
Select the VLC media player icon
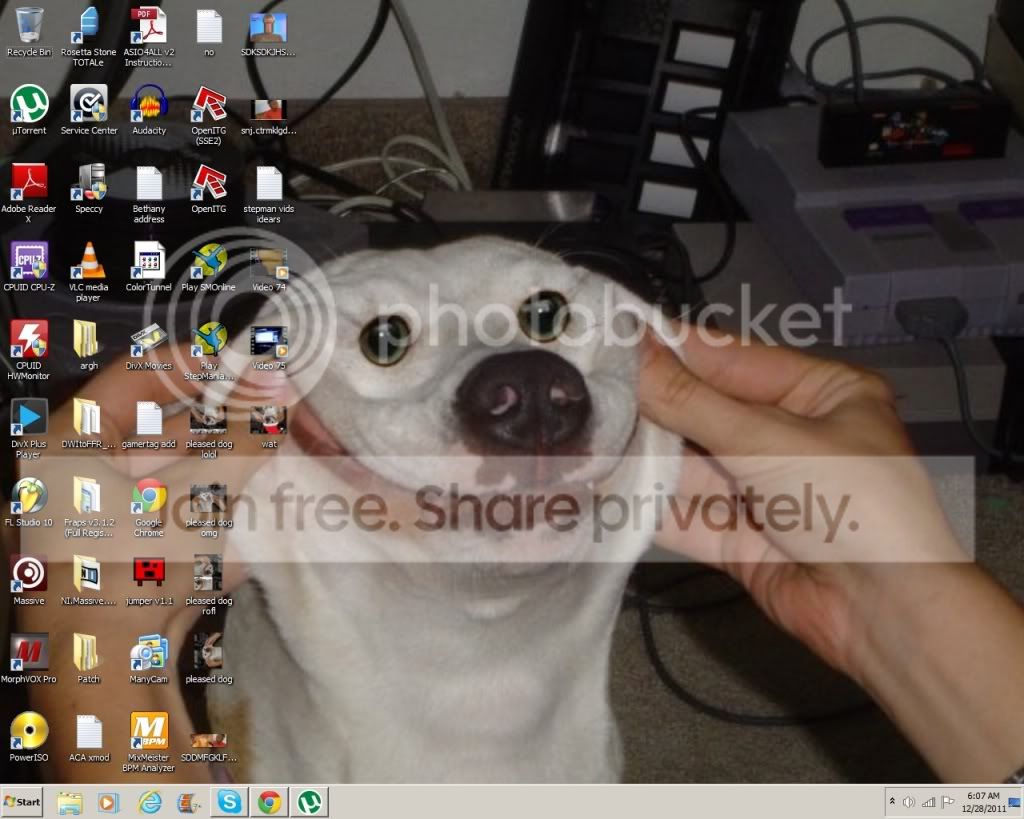[x=89, y=261]
